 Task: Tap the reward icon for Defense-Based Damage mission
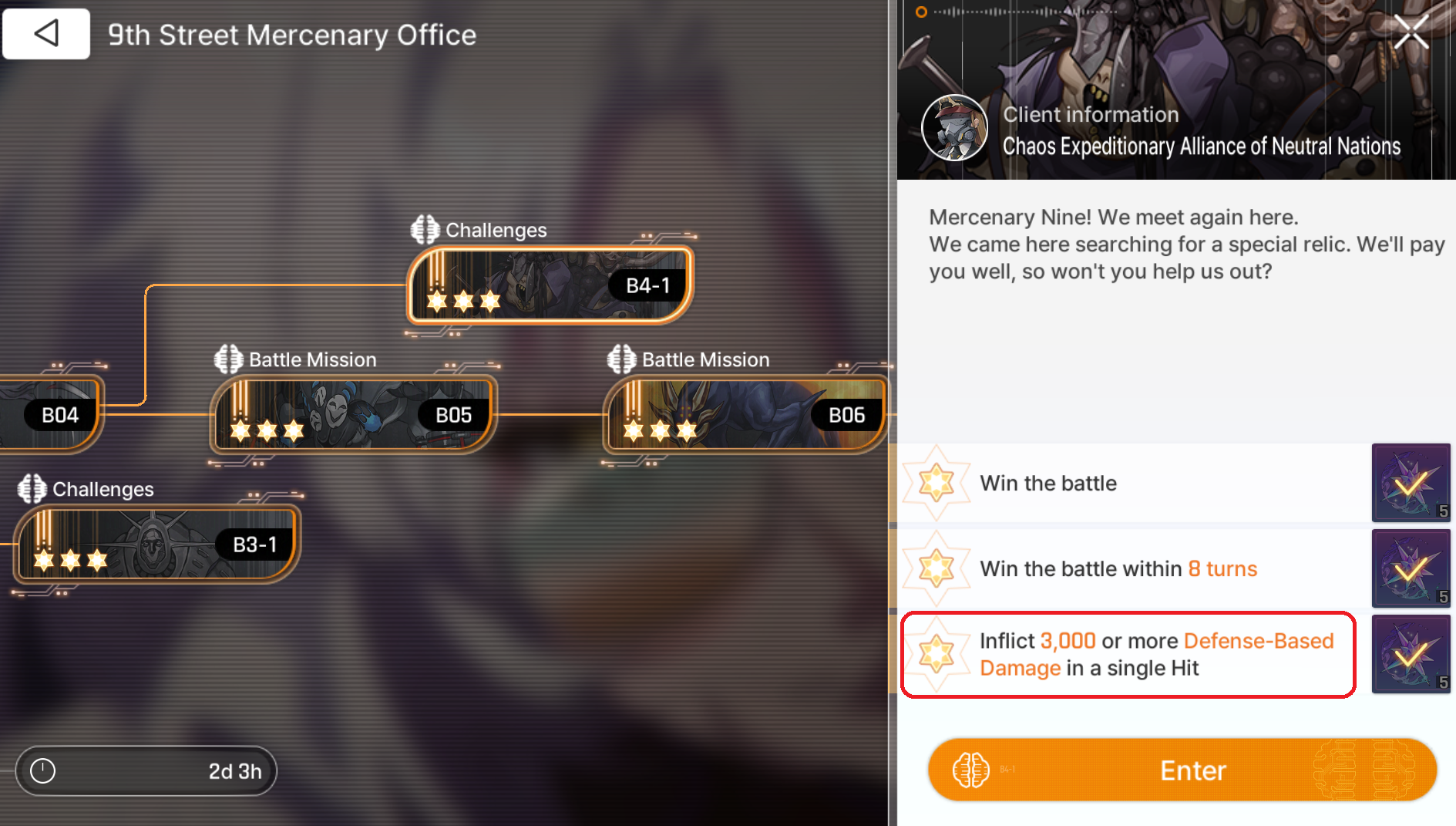tap(1411, 654)
